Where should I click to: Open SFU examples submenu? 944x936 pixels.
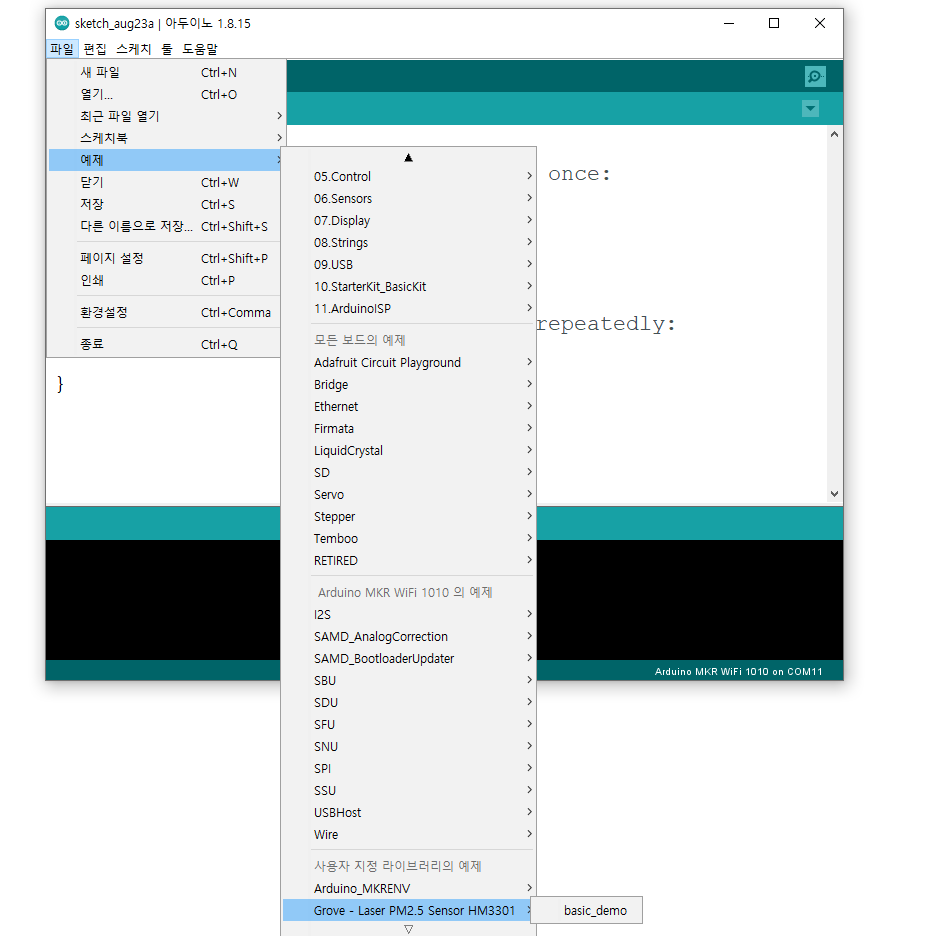[x=409, y=724]
